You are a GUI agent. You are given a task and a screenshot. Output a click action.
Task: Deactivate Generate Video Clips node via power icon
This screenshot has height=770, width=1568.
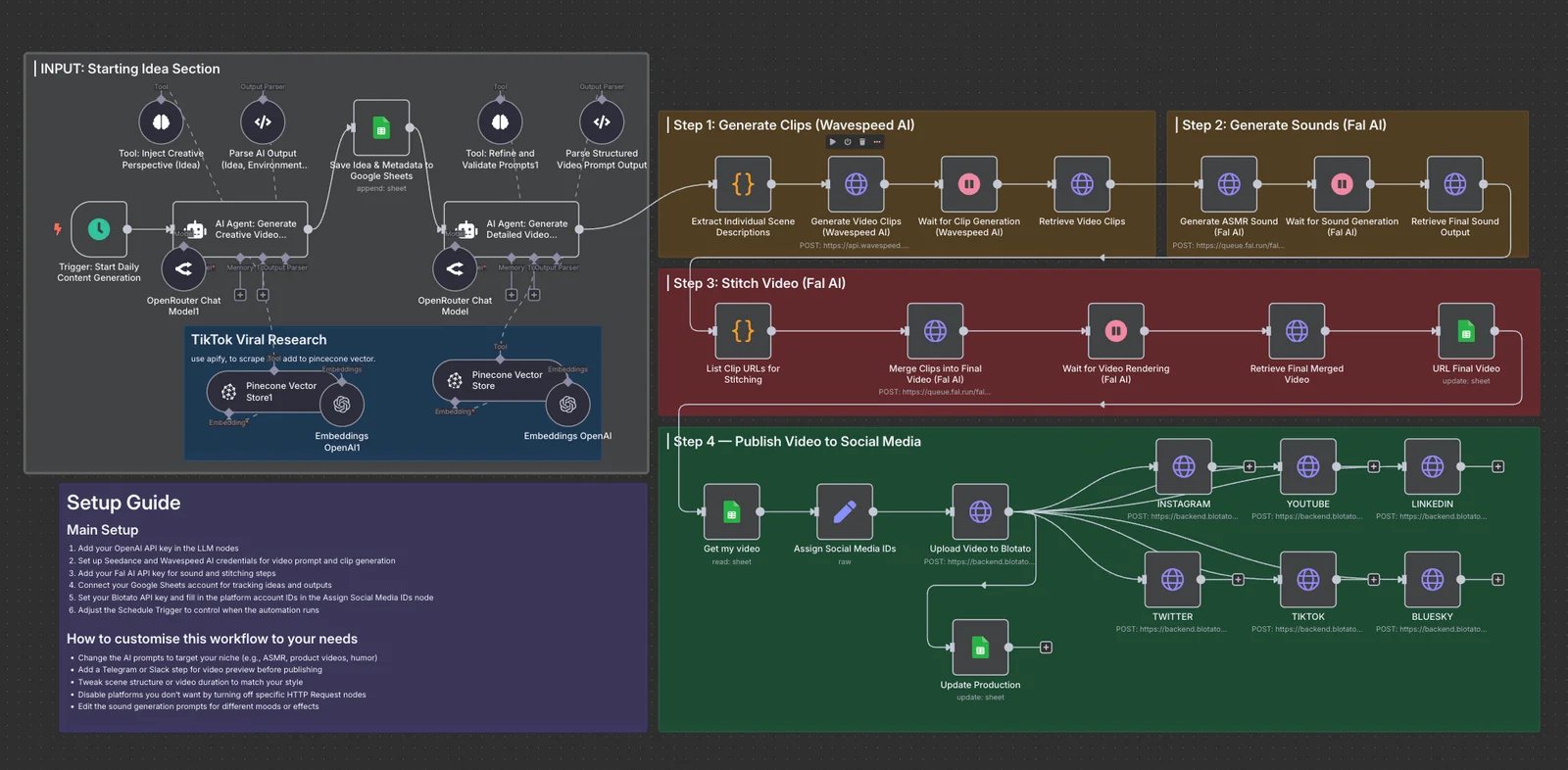click(x=848, y=142)
